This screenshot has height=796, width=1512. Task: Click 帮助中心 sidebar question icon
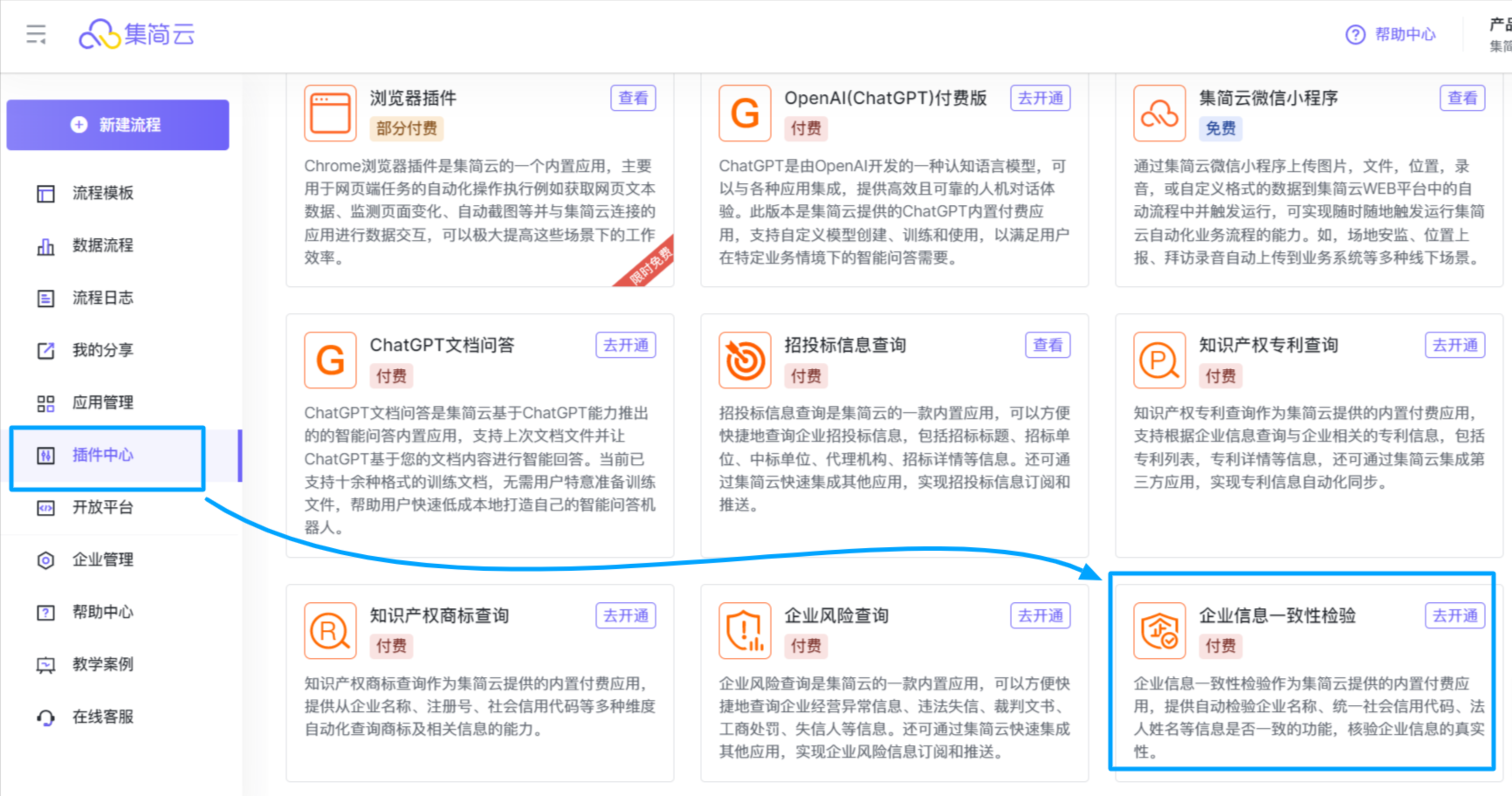[46, 613]
